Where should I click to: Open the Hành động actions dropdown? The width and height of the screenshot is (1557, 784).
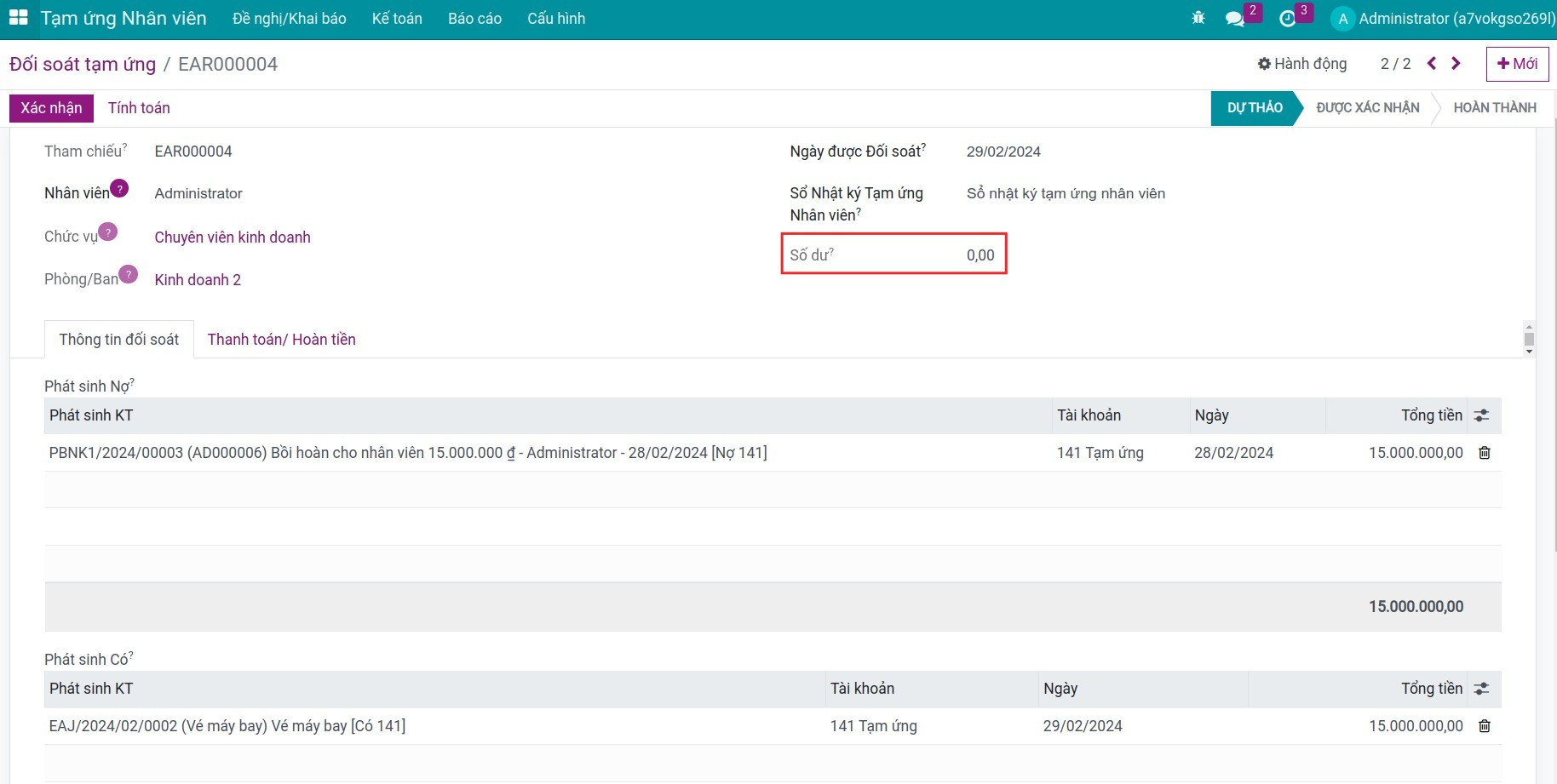pos(1302,64)
